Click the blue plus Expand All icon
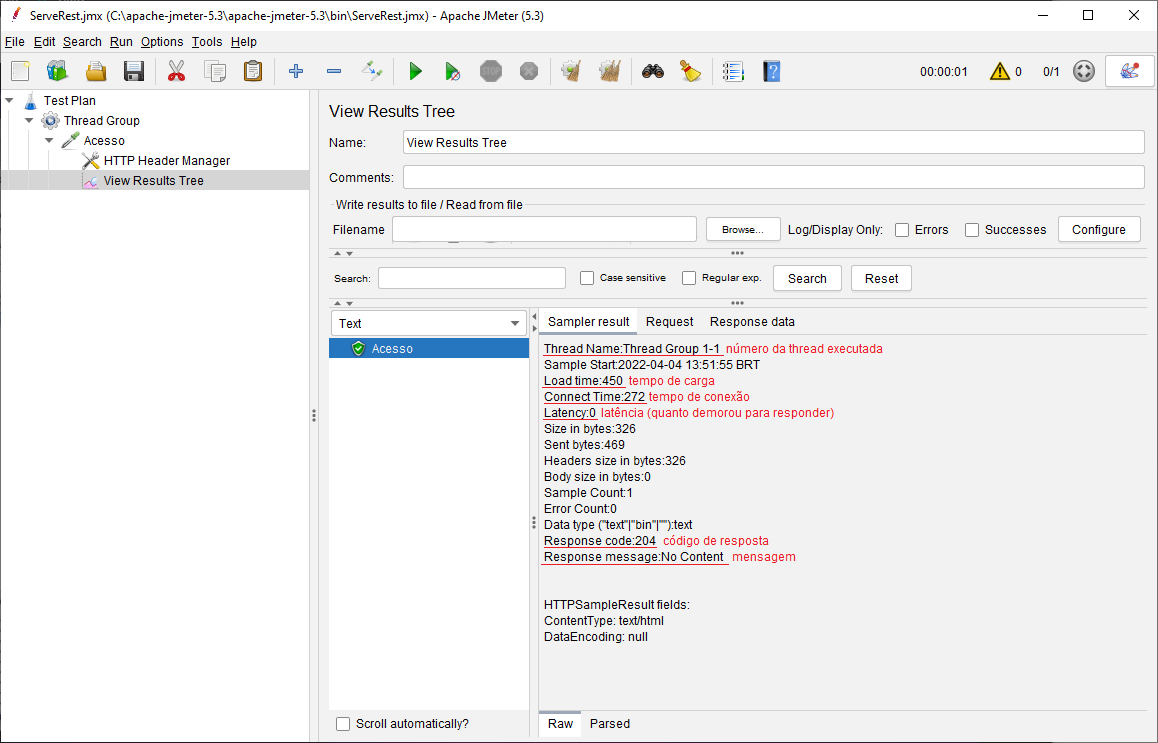1158x743 pixels. click(x=296, y=72)
